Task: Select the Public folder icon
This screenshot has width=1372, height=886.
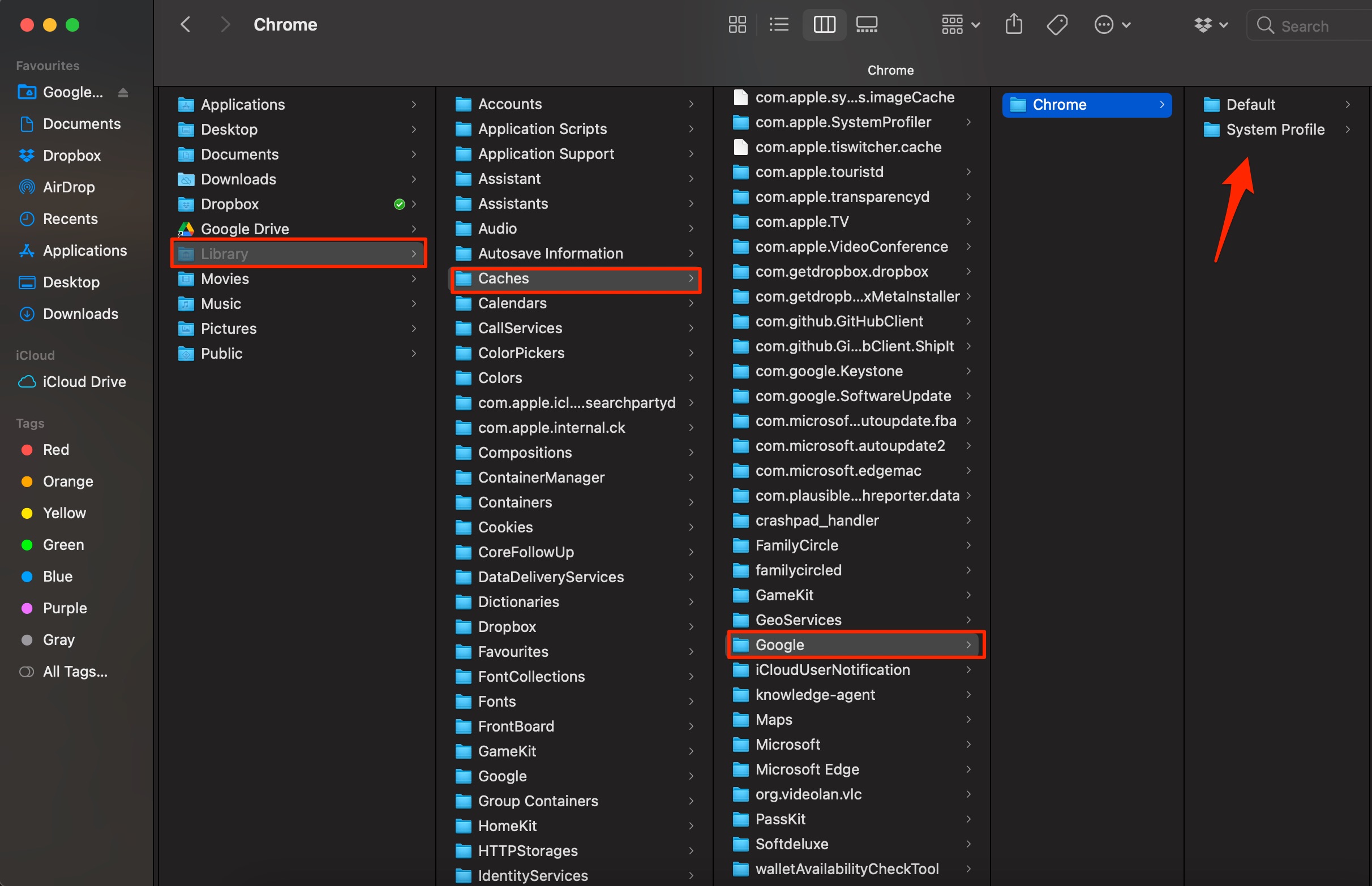Action: click(185, 353)
